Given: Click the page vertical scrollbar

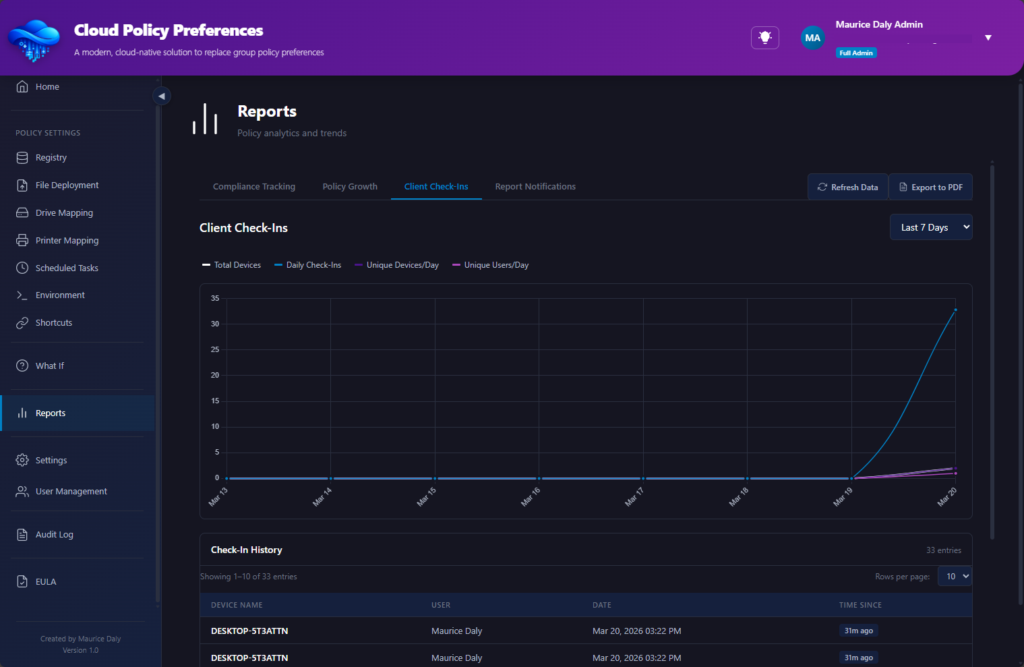Looking at the screenshot, I should point(992,350).
